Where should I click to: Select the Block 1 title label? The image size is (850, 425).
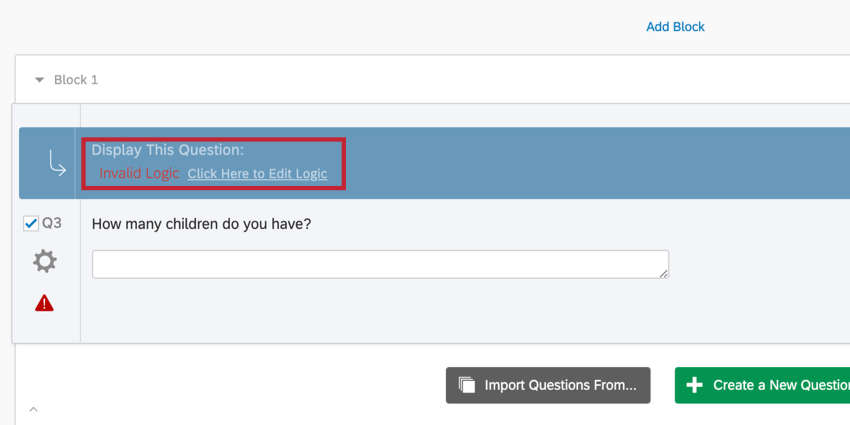coord(76,80)
